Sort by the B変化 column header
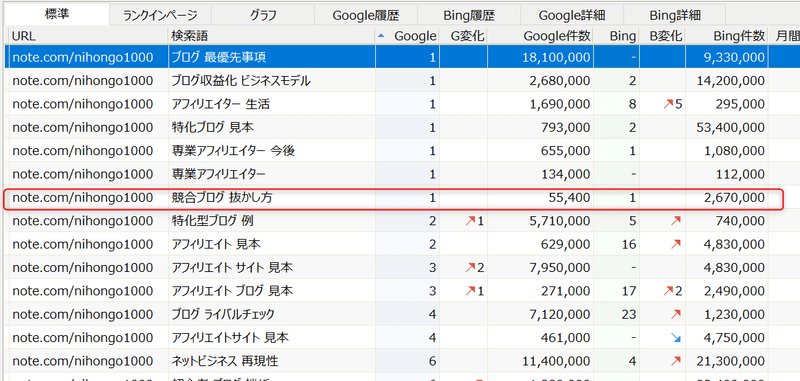 663,36
